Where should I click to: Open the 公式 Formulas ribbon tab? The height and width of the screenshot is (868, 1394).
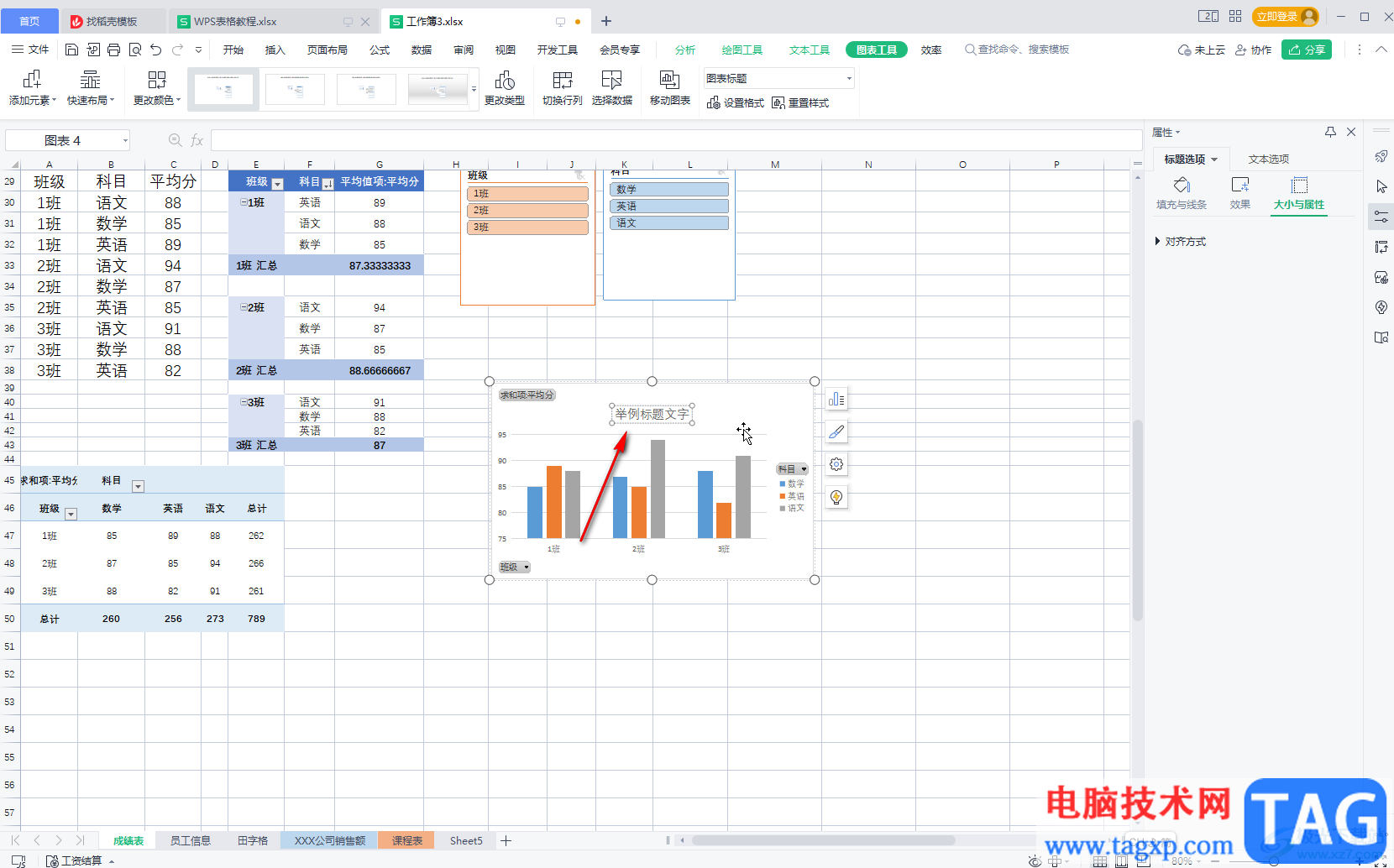pos(380,50)
